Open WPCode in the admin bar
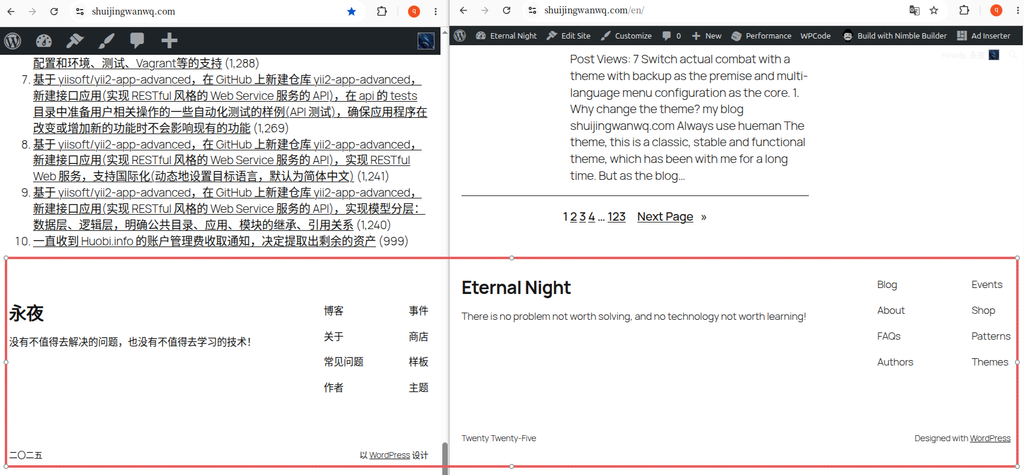This screenshot has height=475, width=1024. (x=816, y=36)
